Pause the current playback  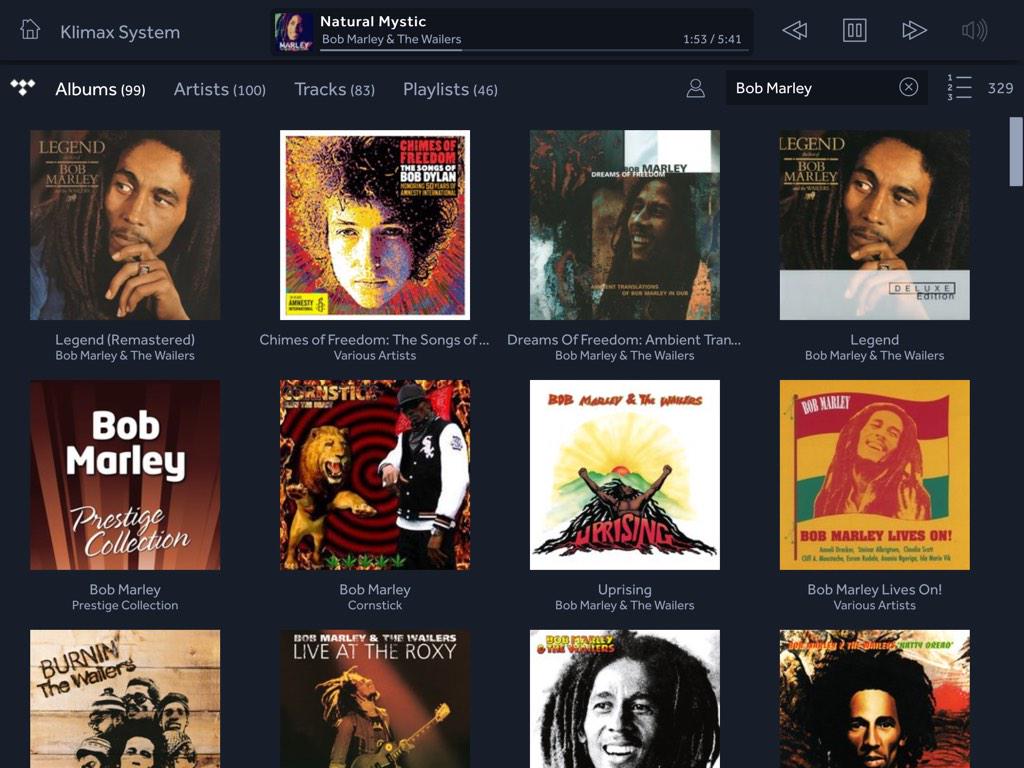[x=854, y=30]
